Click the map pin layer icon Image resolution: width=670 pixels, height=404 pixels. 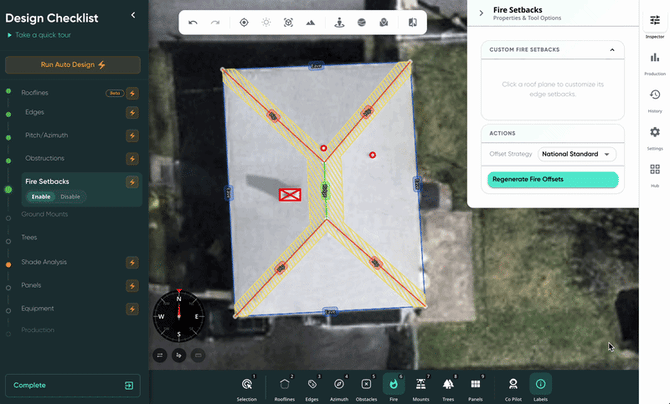tap(384, 23)
